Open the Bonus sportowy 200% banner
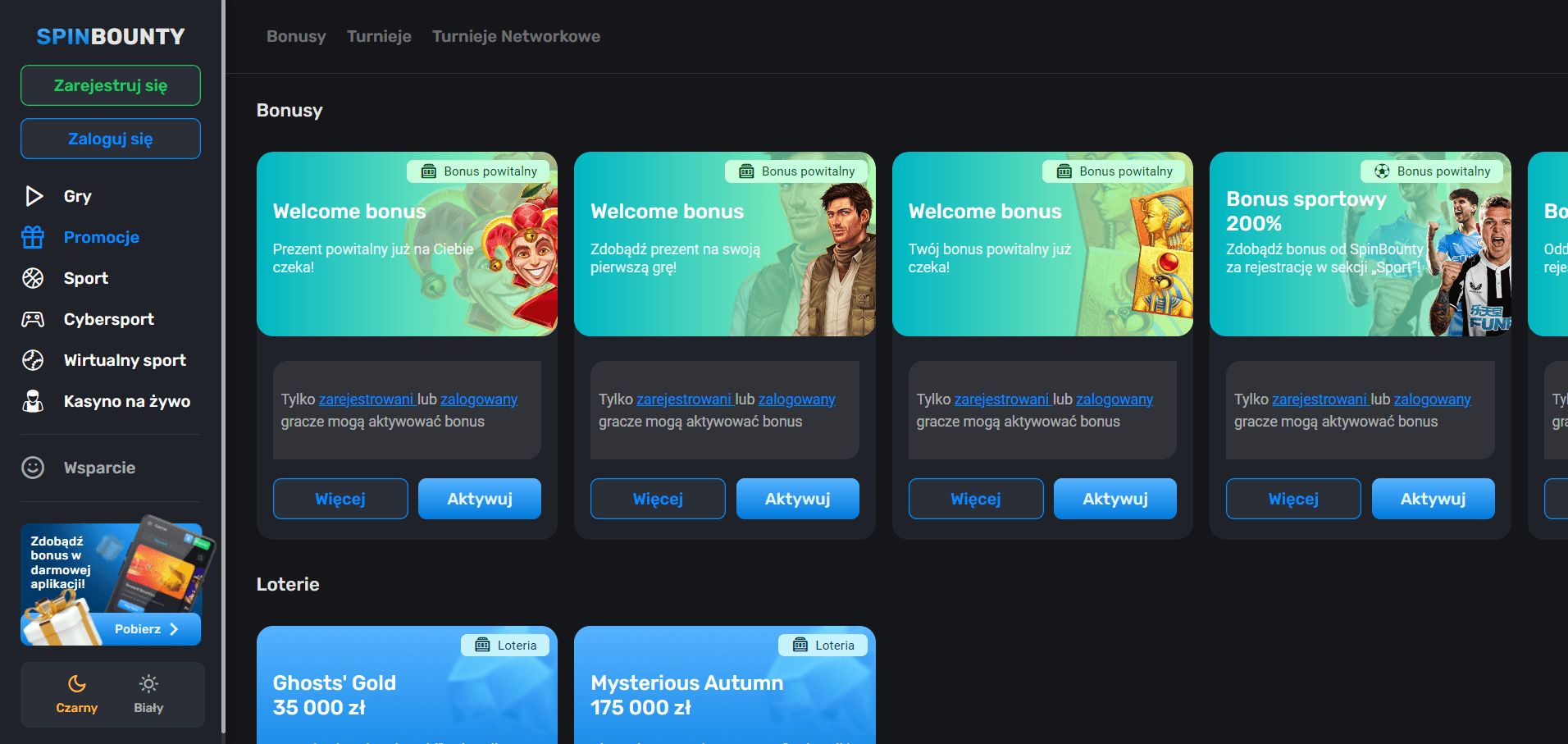The image size is (1568, 744). (1361, 244)
